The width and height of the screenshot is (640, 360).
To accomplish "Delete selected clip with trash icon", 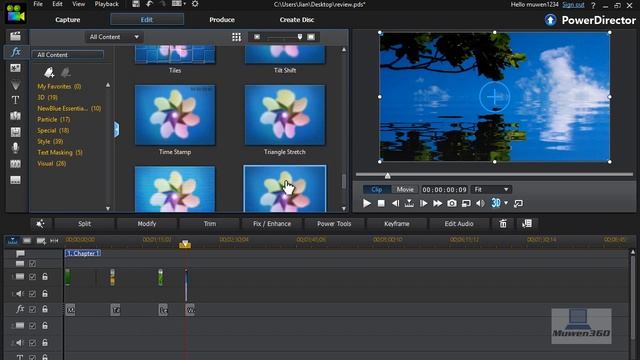I will (503, 224).
